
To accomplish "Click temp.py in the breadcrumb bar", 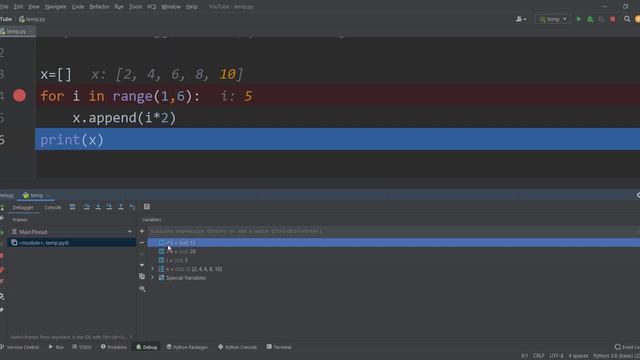I will 32,19.
